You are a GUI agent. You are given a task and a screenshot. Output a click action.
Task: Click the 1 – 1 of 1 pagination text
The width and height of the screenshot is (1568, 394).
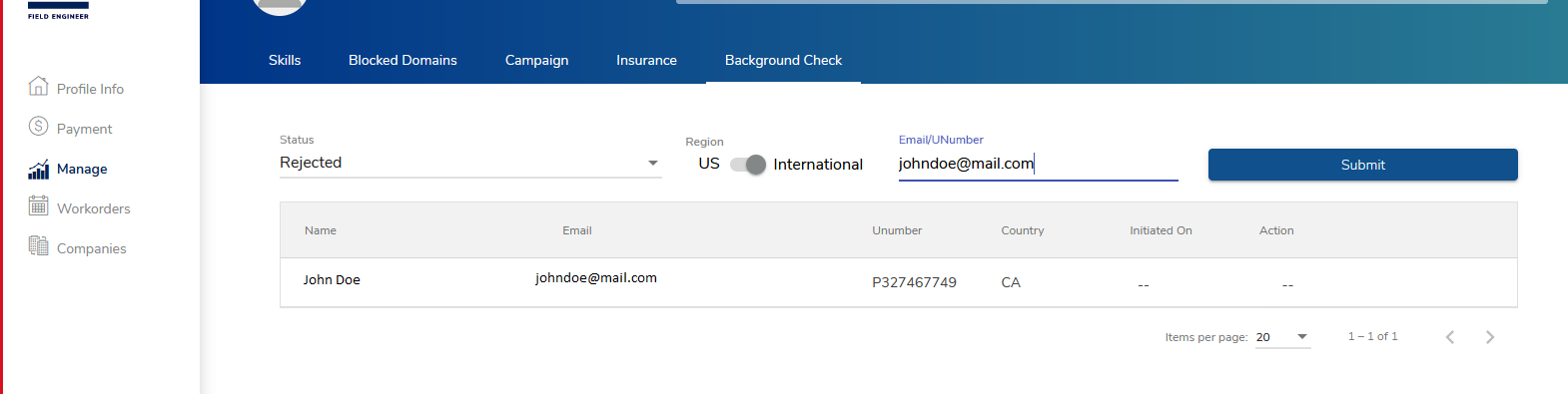(x=1372, y=336)
